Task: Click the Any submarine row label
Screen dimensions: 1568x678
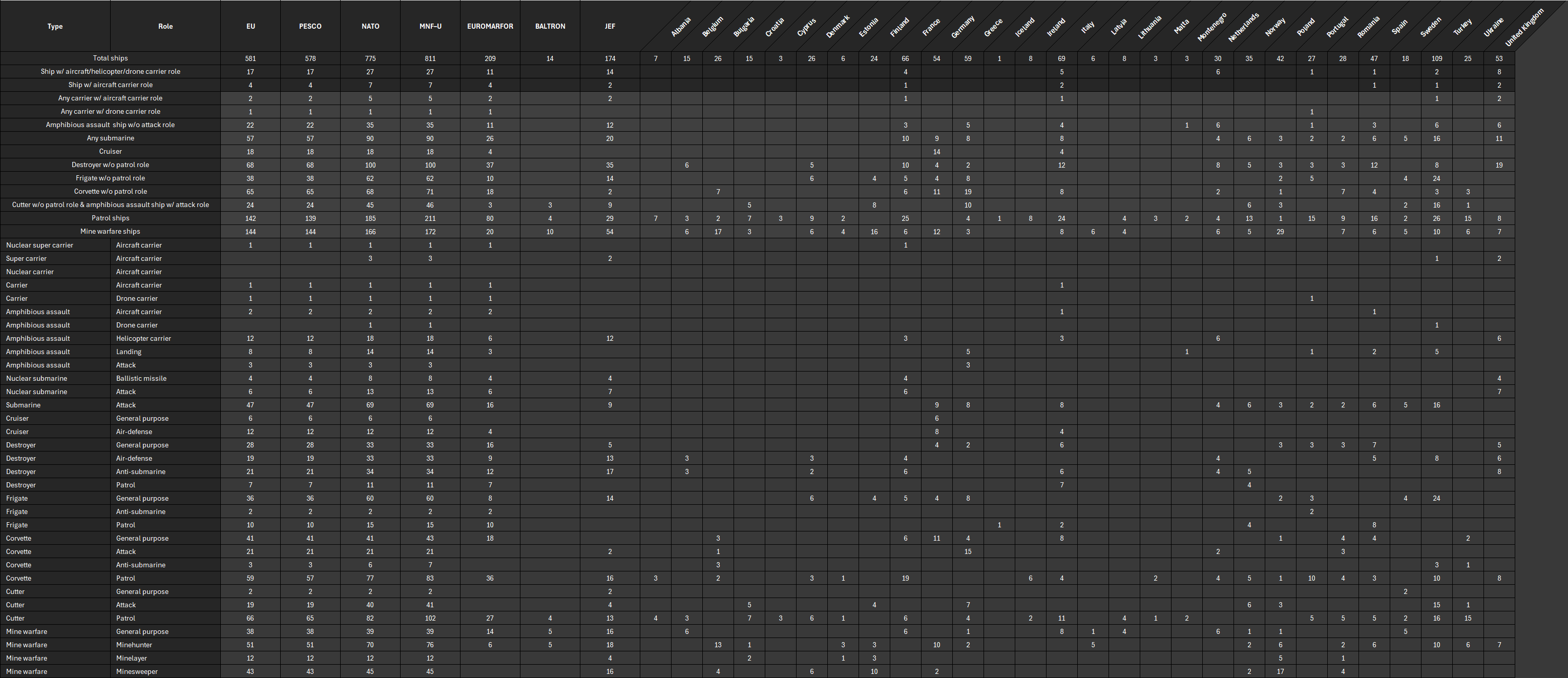Action: 110,138
